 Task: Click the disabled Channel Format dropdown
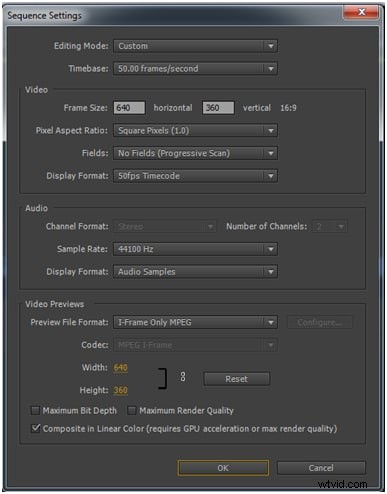[x=165, y=227]
